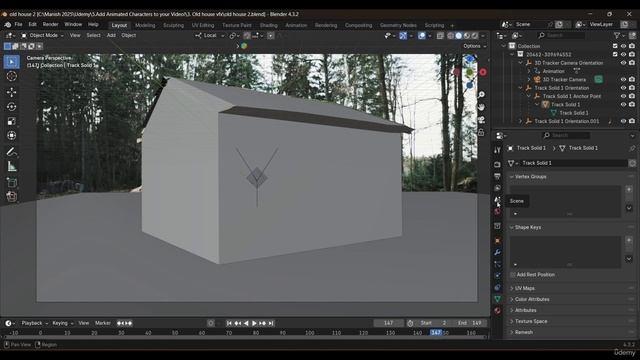Image resolution: width=640 pixels, height=360 pixels.
Task: Click the lock camera to view icon
Action: coord(481,132)
